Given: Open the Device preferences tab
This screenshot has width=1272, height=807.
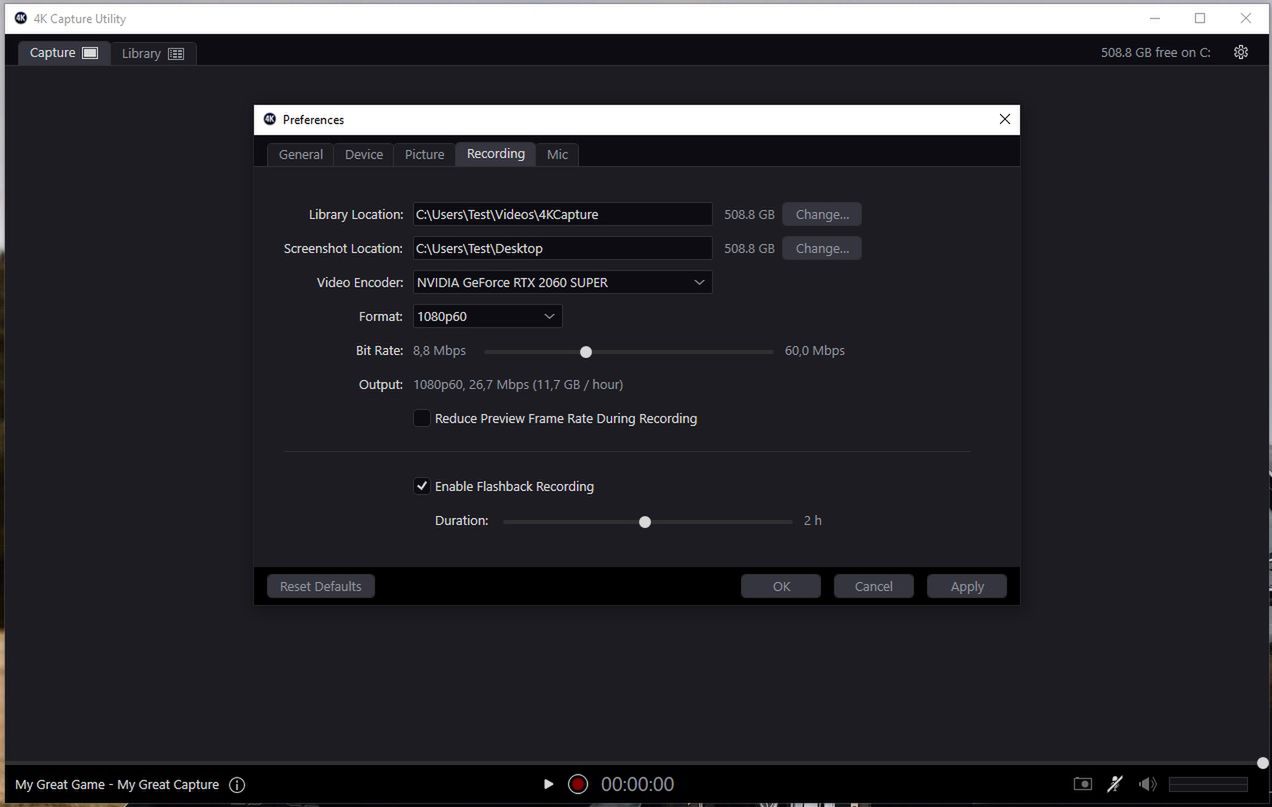Looking at the screenshot, I should pyautogui.click(x=364, y=154).
